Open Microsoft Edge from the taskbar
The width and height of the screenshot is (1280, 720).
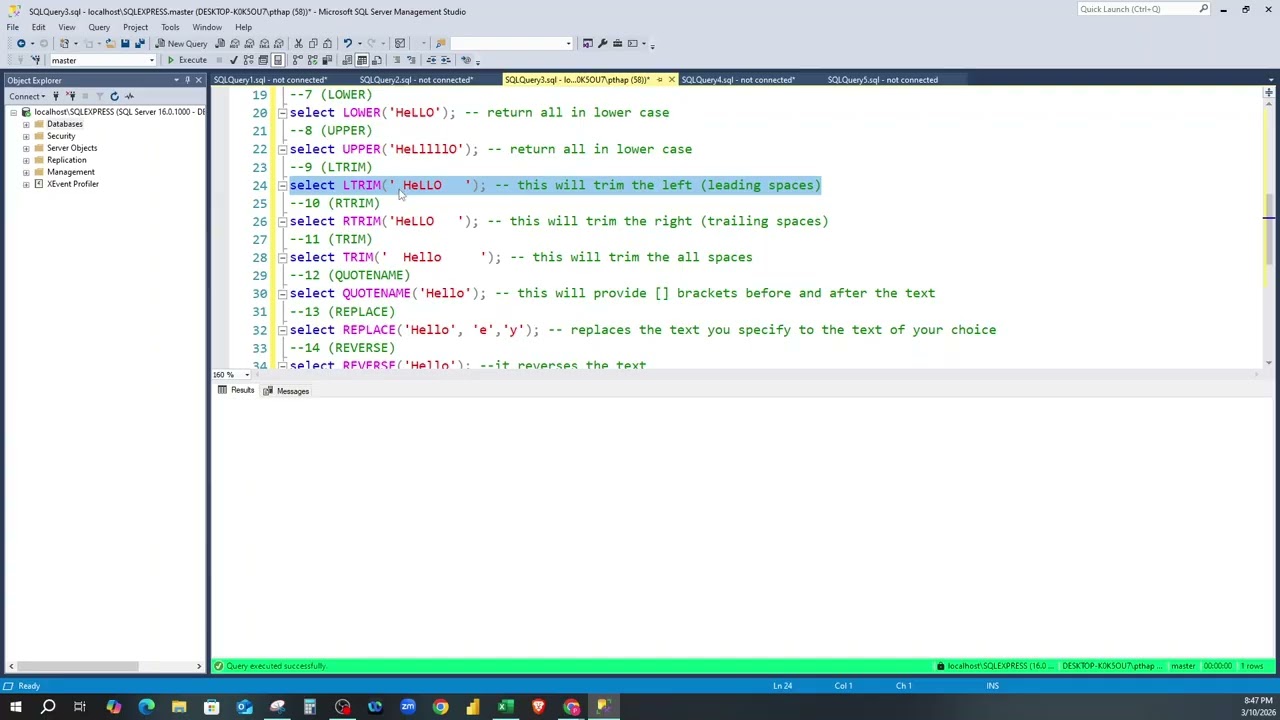[x=146, y=708]
